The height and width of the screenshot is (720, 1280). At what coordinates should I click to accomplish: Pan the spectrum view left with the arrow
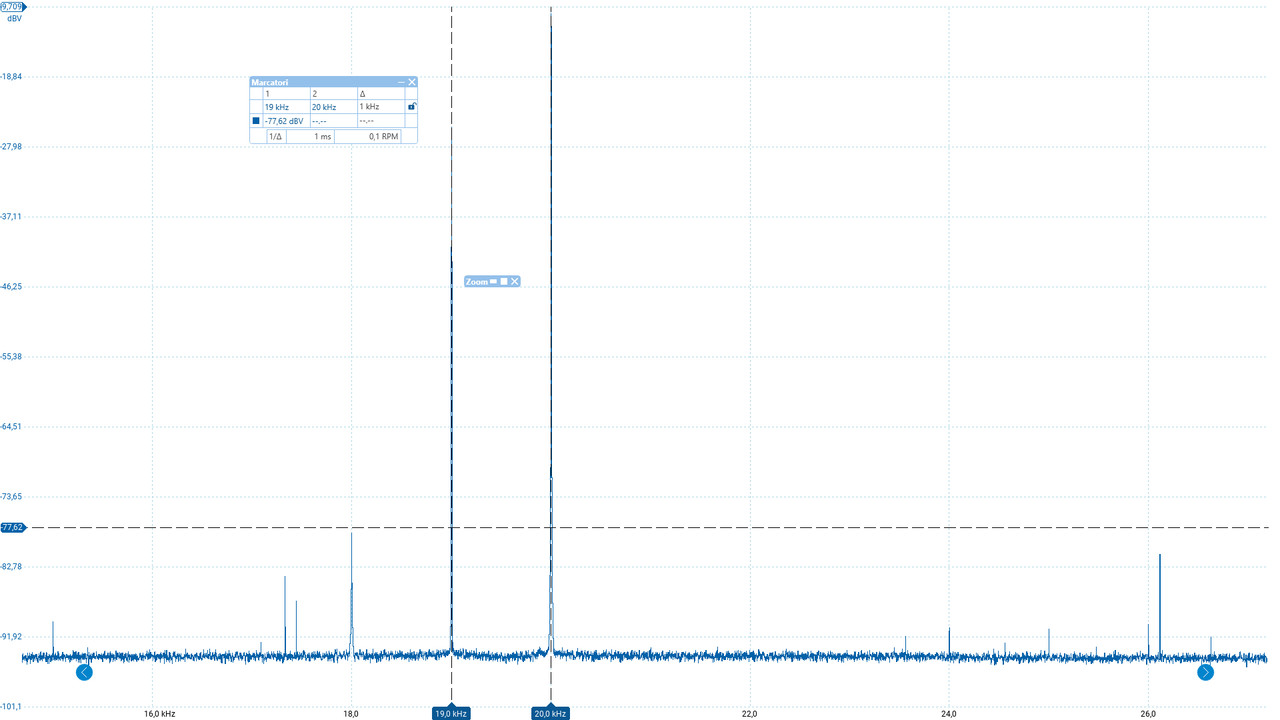click(84, 672)
